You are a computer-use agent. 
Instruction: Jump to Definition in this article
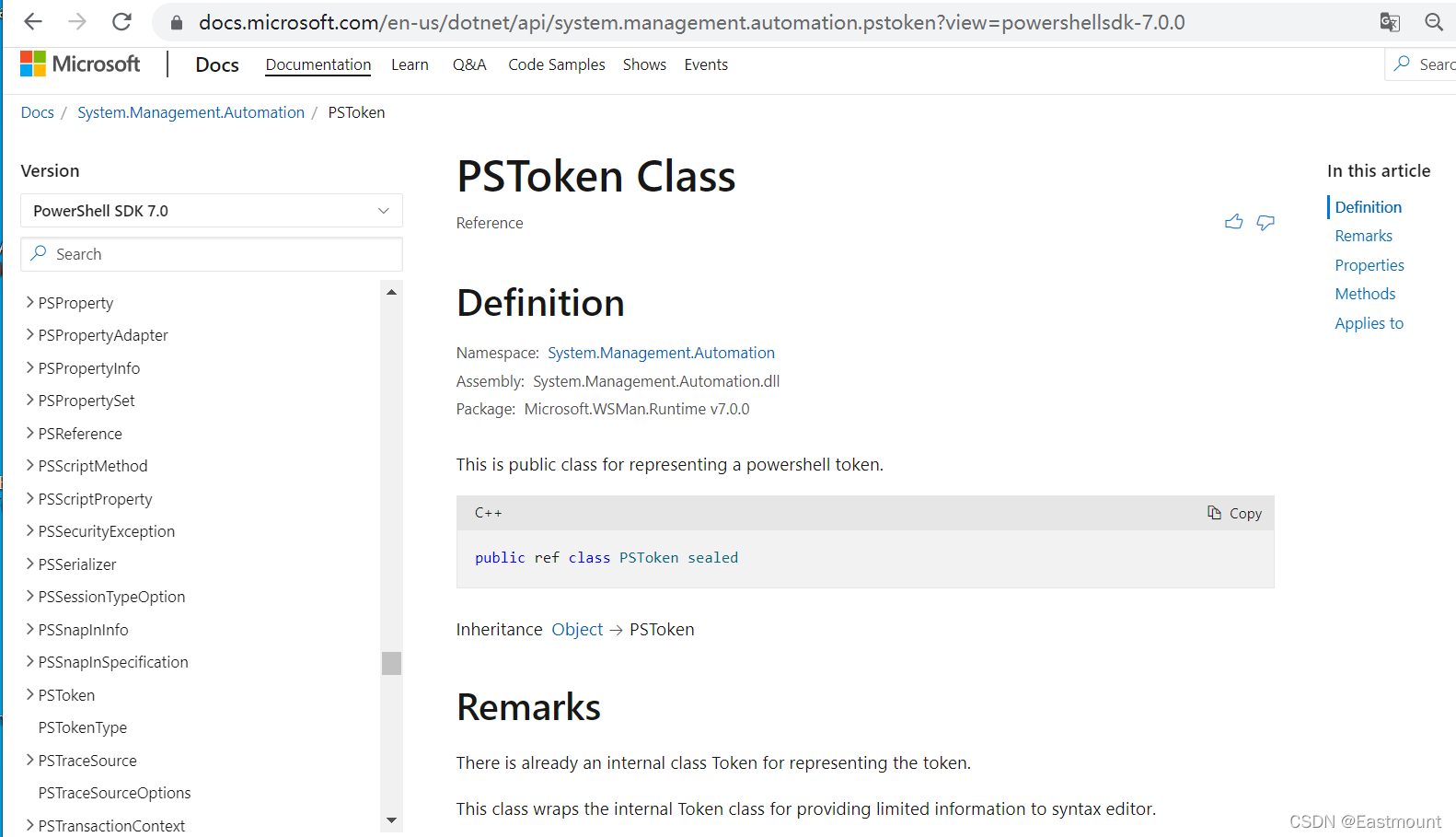coord(1368,207)
